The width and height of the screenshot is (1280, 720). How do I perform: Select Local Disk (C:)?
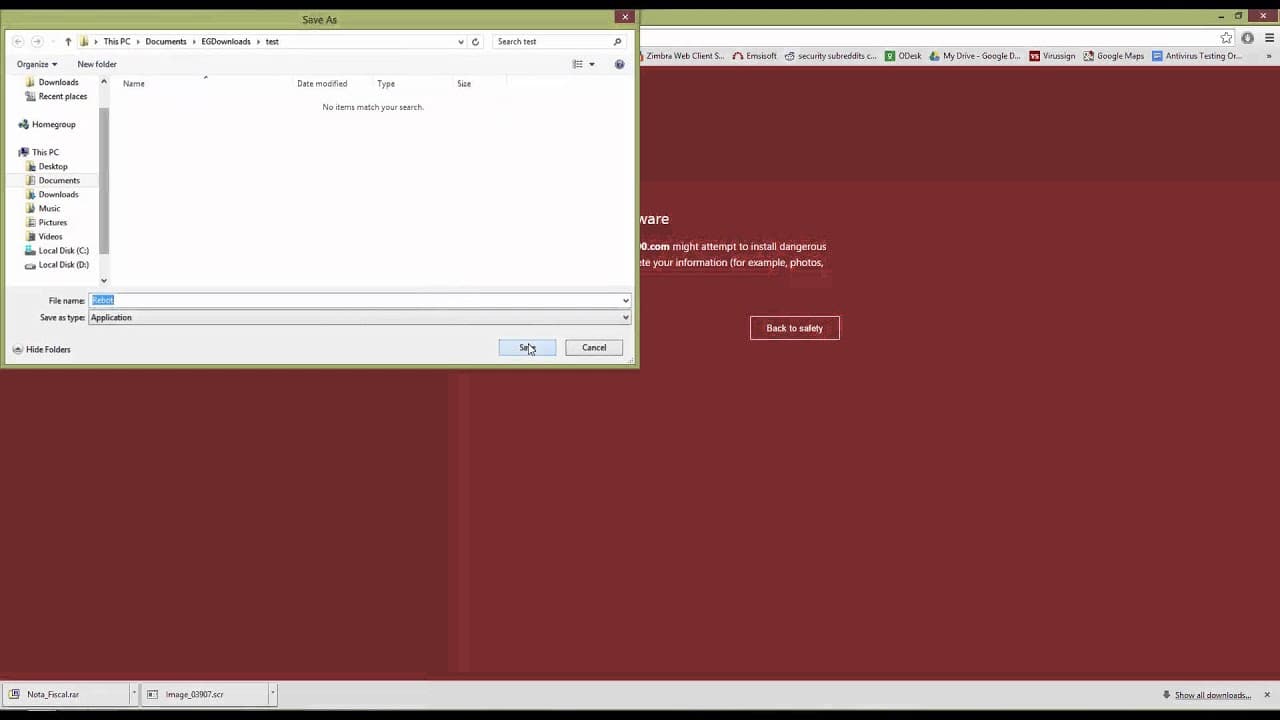[63, 250]
